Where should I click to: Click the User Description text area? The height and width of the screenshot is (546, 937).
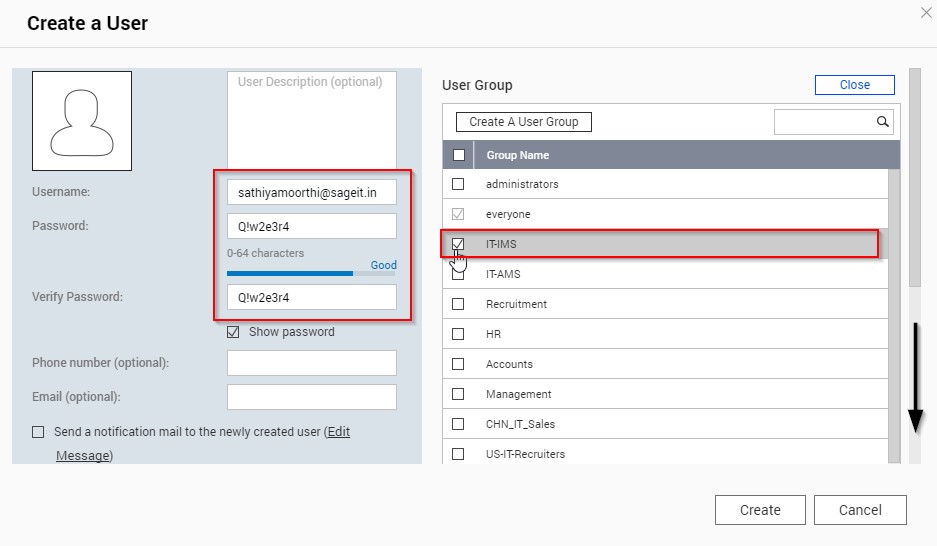pos(311,120)
